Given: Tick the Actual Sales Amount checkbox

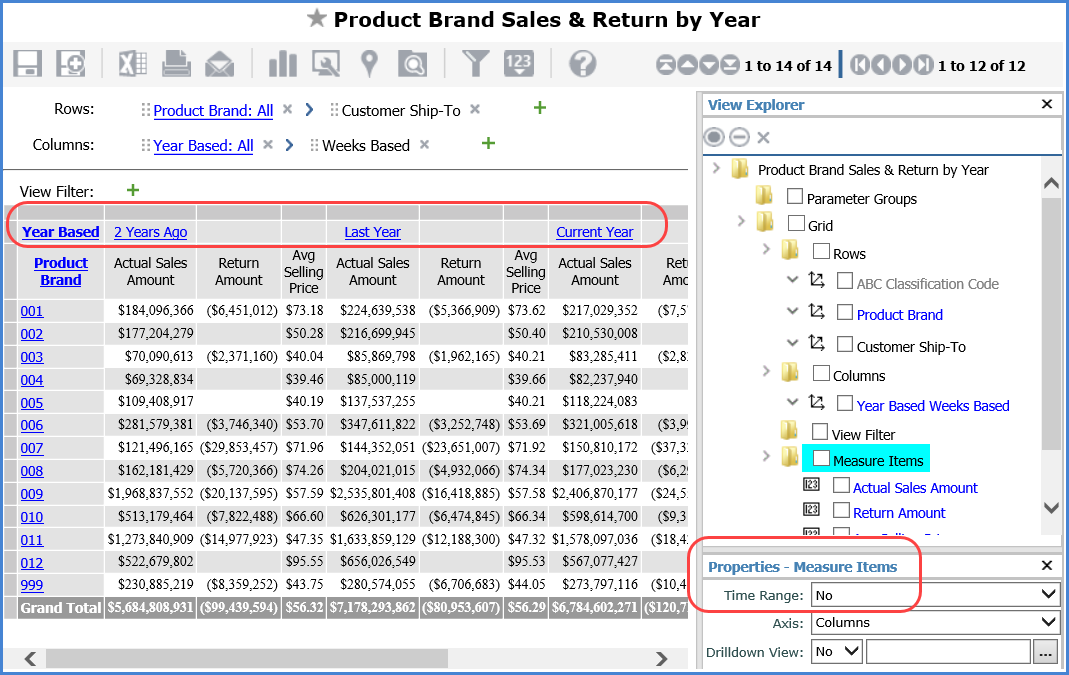Looking at the screenshot, I should [x=841, y=486].
